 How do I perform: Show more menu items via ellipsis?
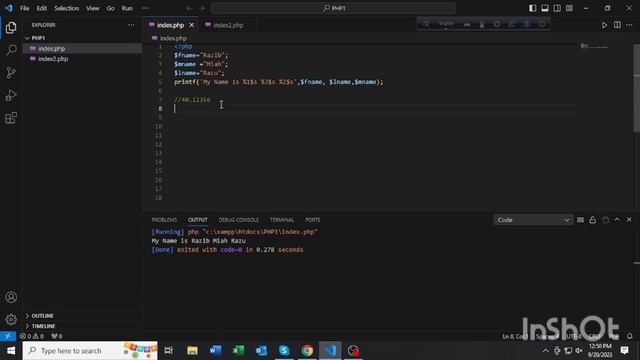(x=145, y=8)
